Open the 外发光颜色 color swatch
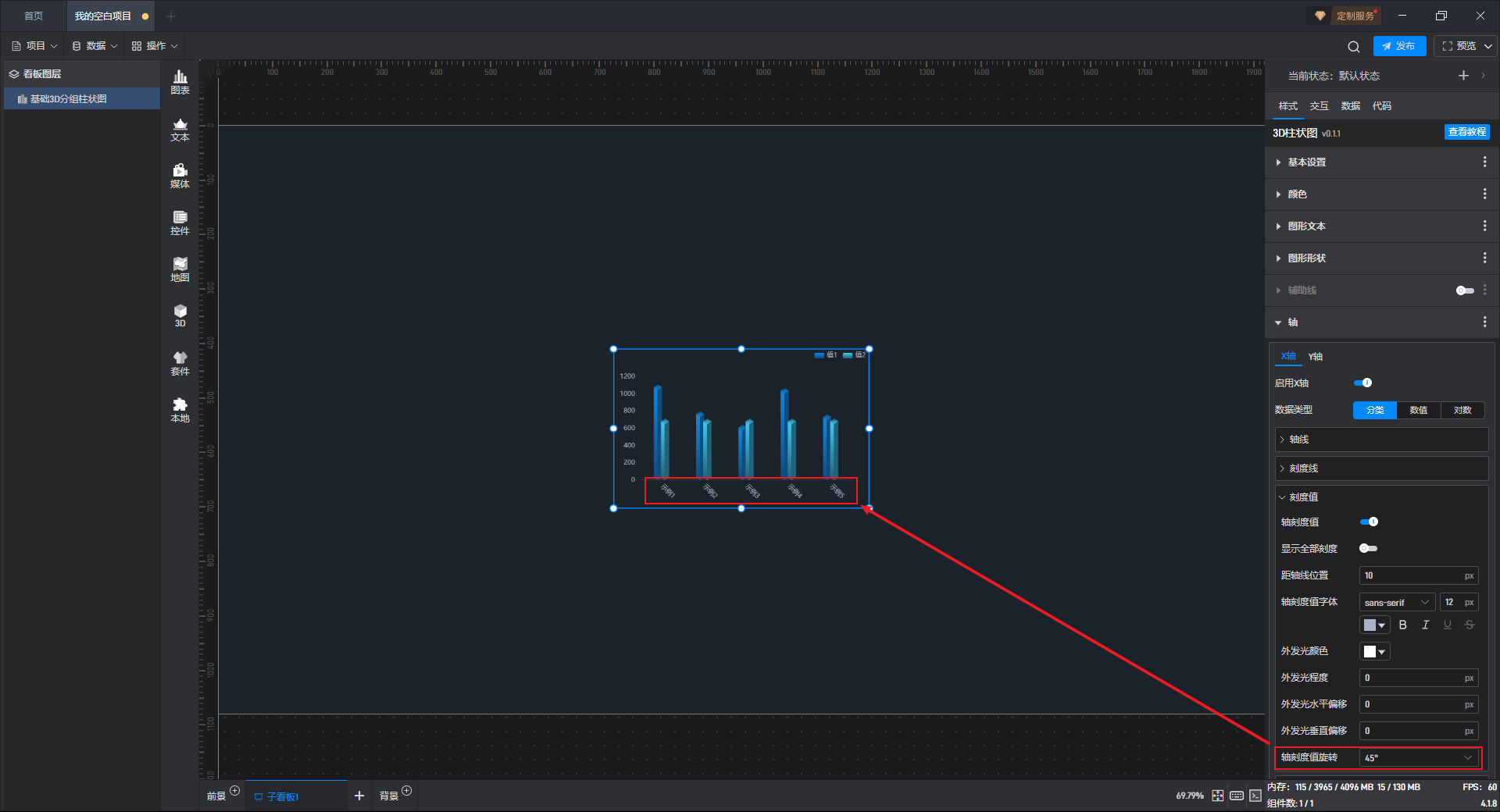This screenshot has height=812, width=1500. click(x=1375, y=651)
